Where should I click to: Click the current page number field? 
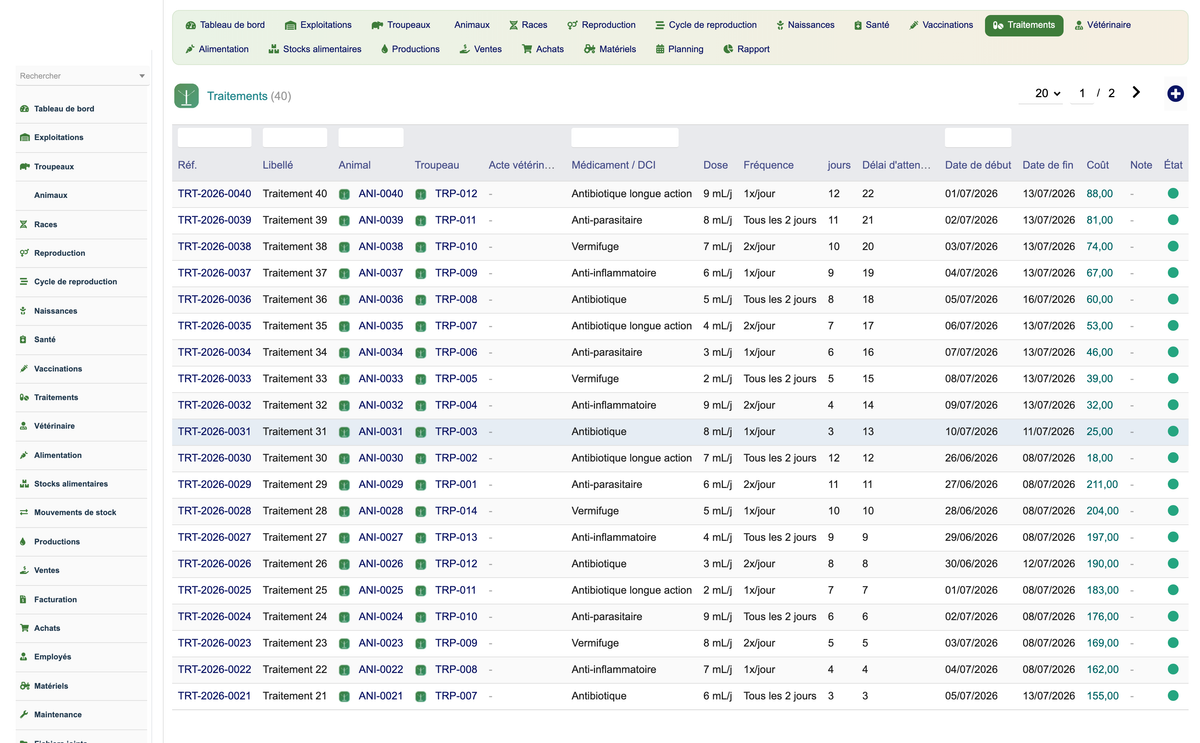[1081, 93]
